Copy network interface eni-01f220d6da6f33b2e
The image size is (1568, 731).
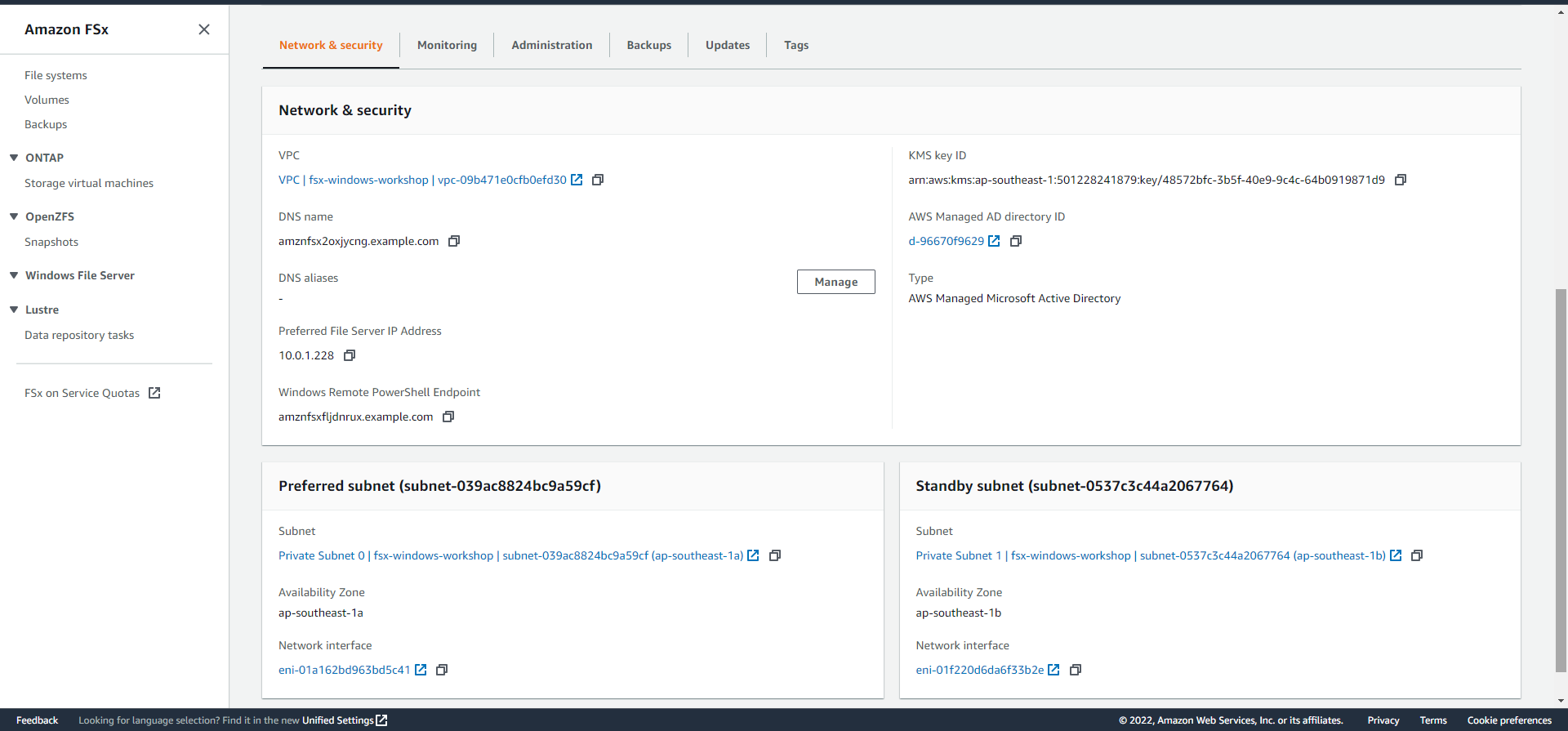[x=1076, y=670]
